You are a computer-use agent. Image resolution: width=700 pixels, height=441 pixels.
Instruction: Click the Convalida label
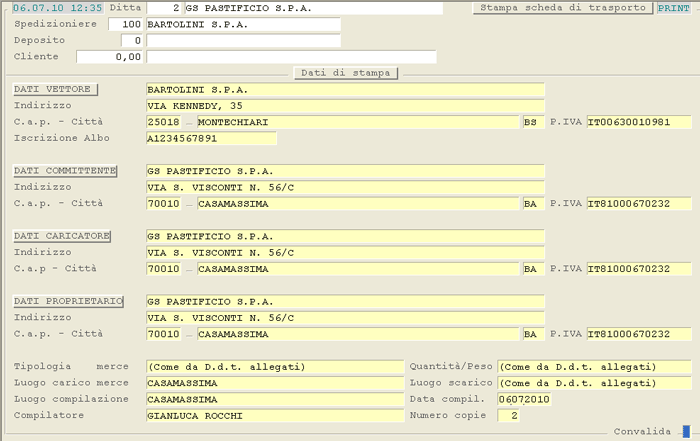(x=642, y=432)
